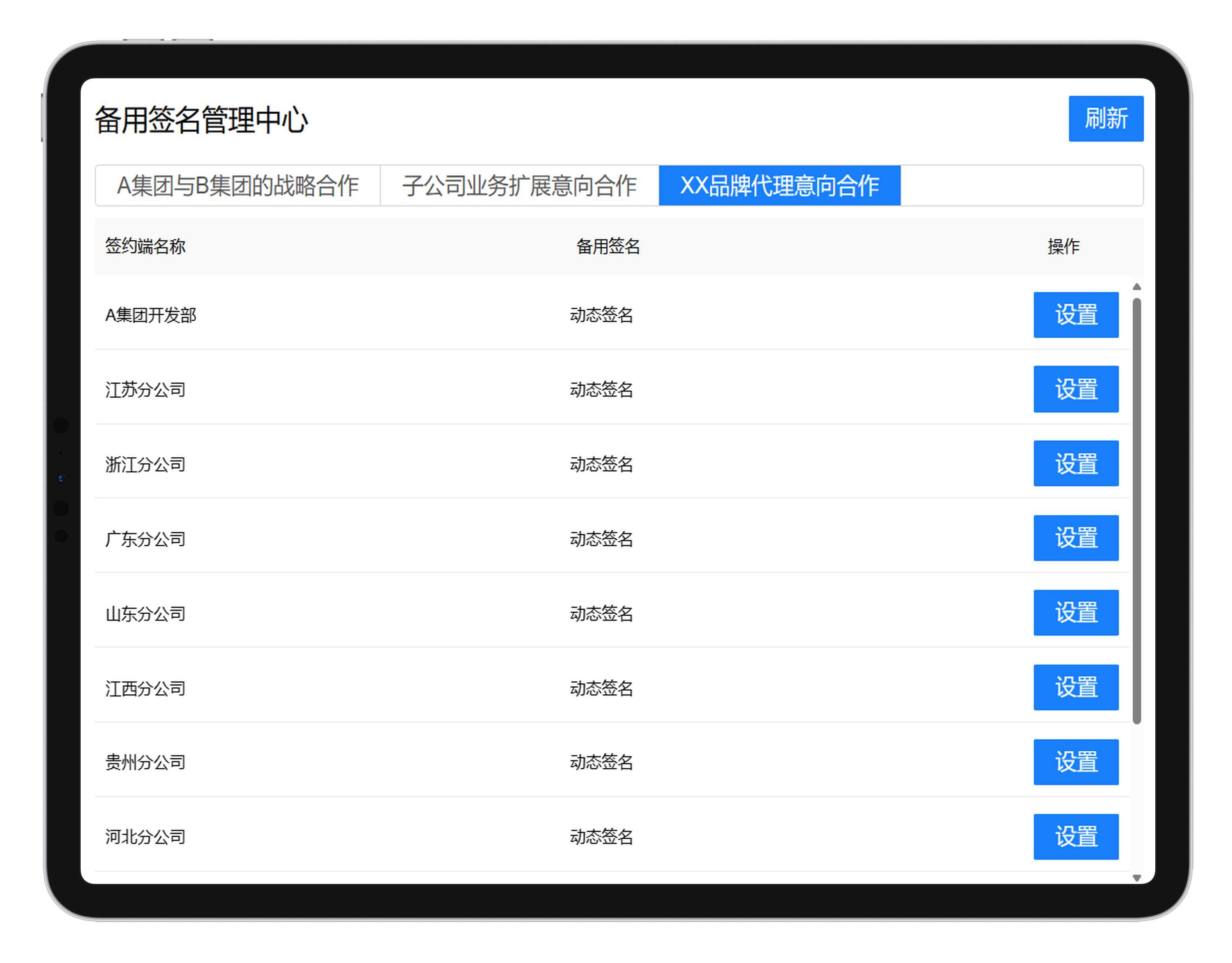Click 设置 for 贵州分公司

tap(1076, 762)
